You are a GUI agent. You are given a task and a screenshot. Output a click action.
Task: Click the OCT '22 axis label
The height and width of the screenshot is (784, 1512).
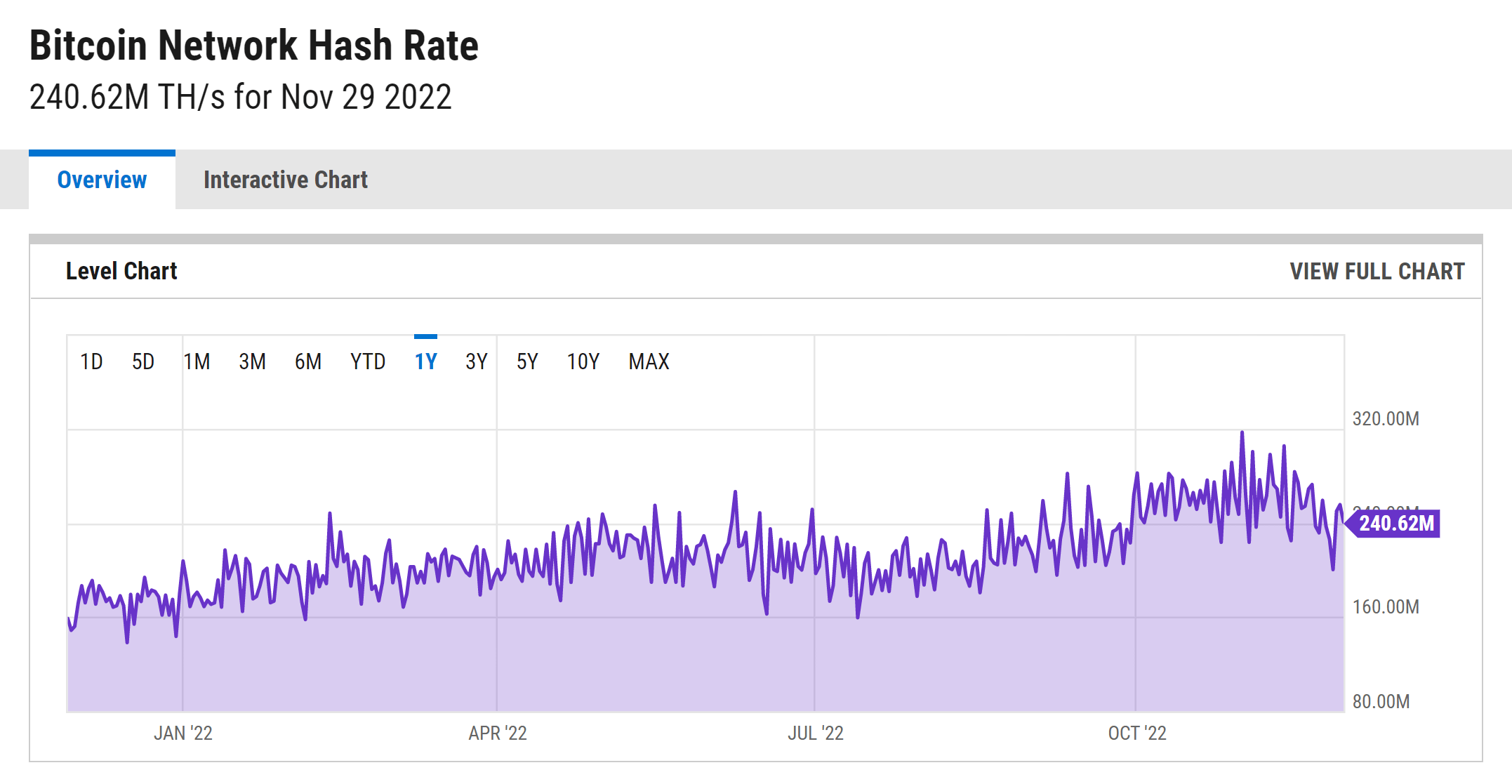[1137, 733]
